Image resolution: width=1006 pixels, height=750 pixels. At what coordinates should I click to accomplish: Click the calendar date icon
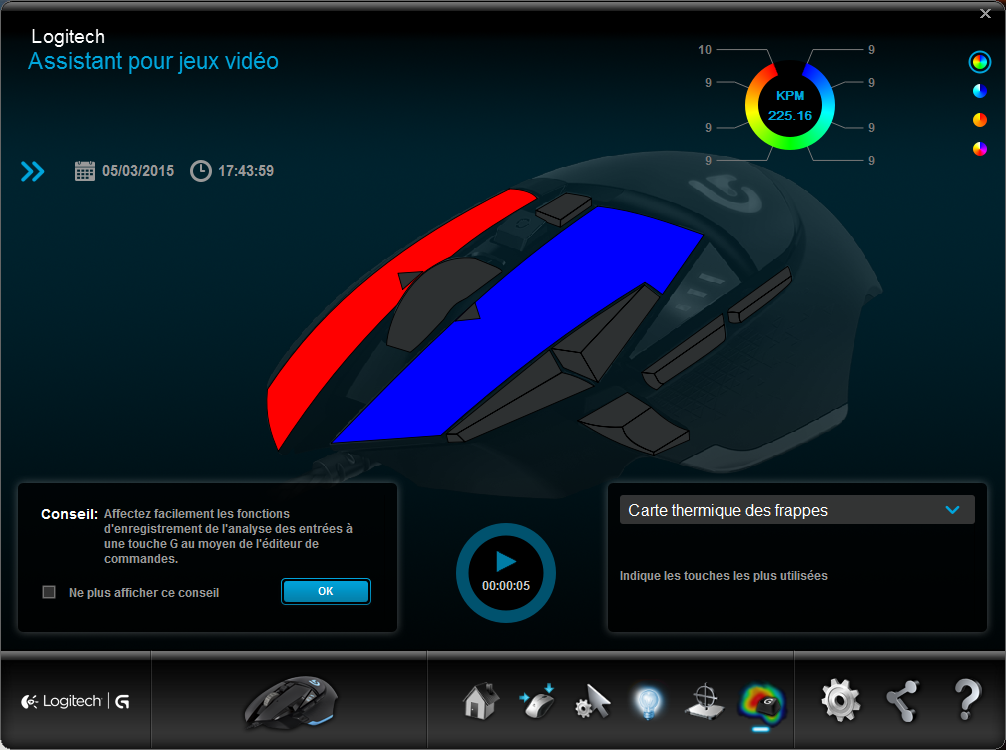click(x=85, y=171)
